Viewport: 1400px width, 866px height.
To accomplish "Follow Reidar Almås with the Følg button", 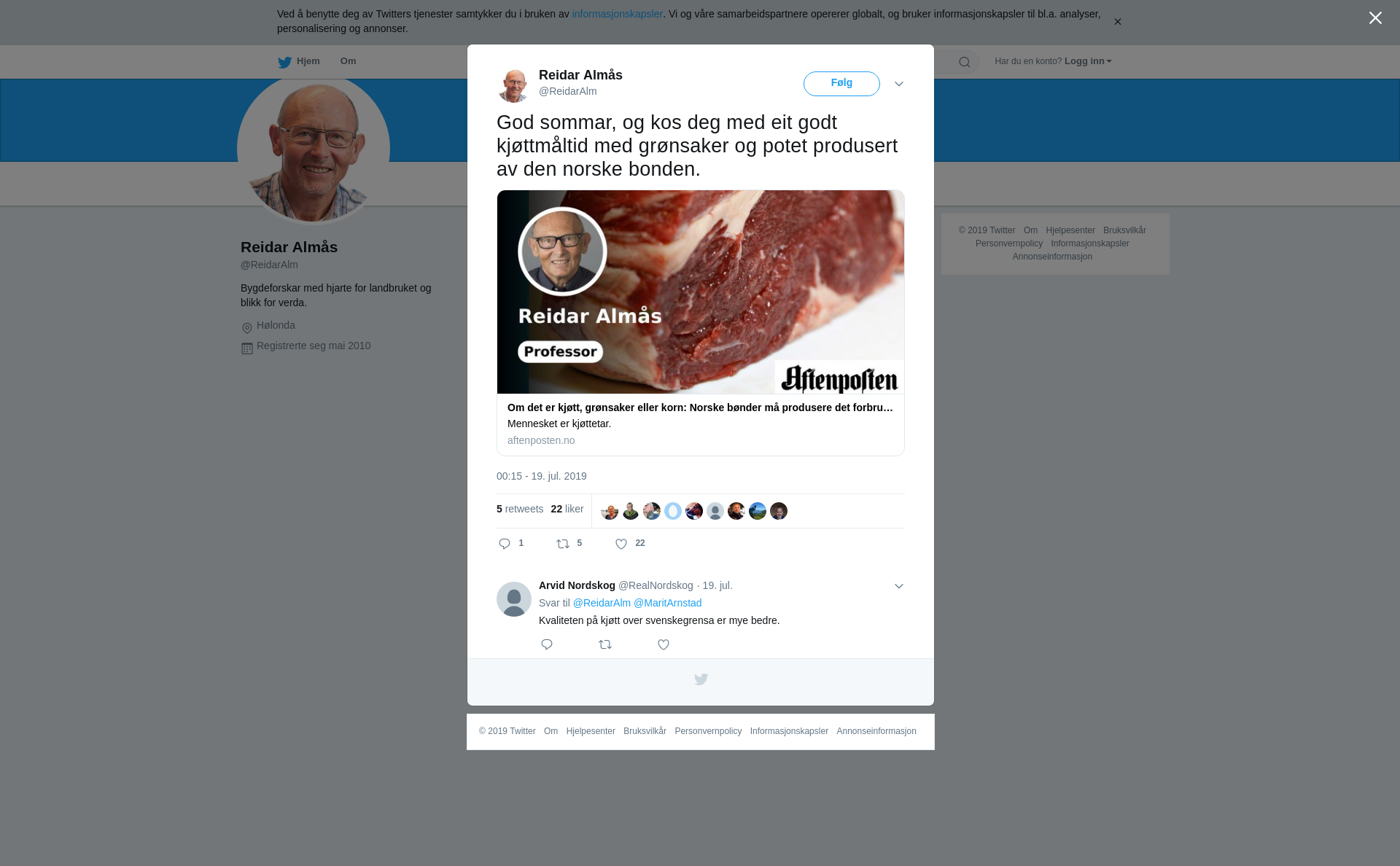I will click(x=841, y=84).
